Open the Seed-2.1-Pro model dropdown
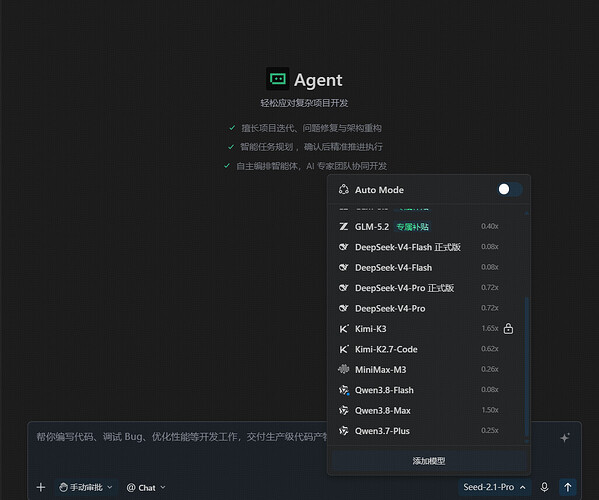599x500 pixels. (x=494, y=487)
